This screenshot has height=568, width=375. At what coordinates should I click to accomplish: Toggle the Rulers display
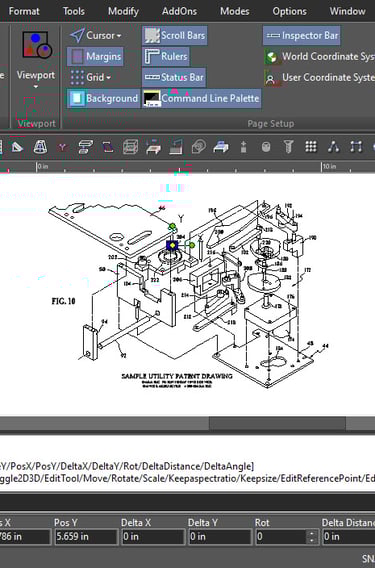[166, 57]
